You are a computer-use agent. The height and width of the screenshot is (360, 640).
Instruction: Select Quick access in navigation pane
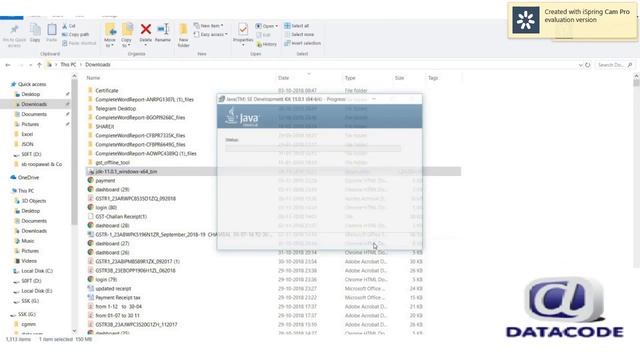click(32, 84)
